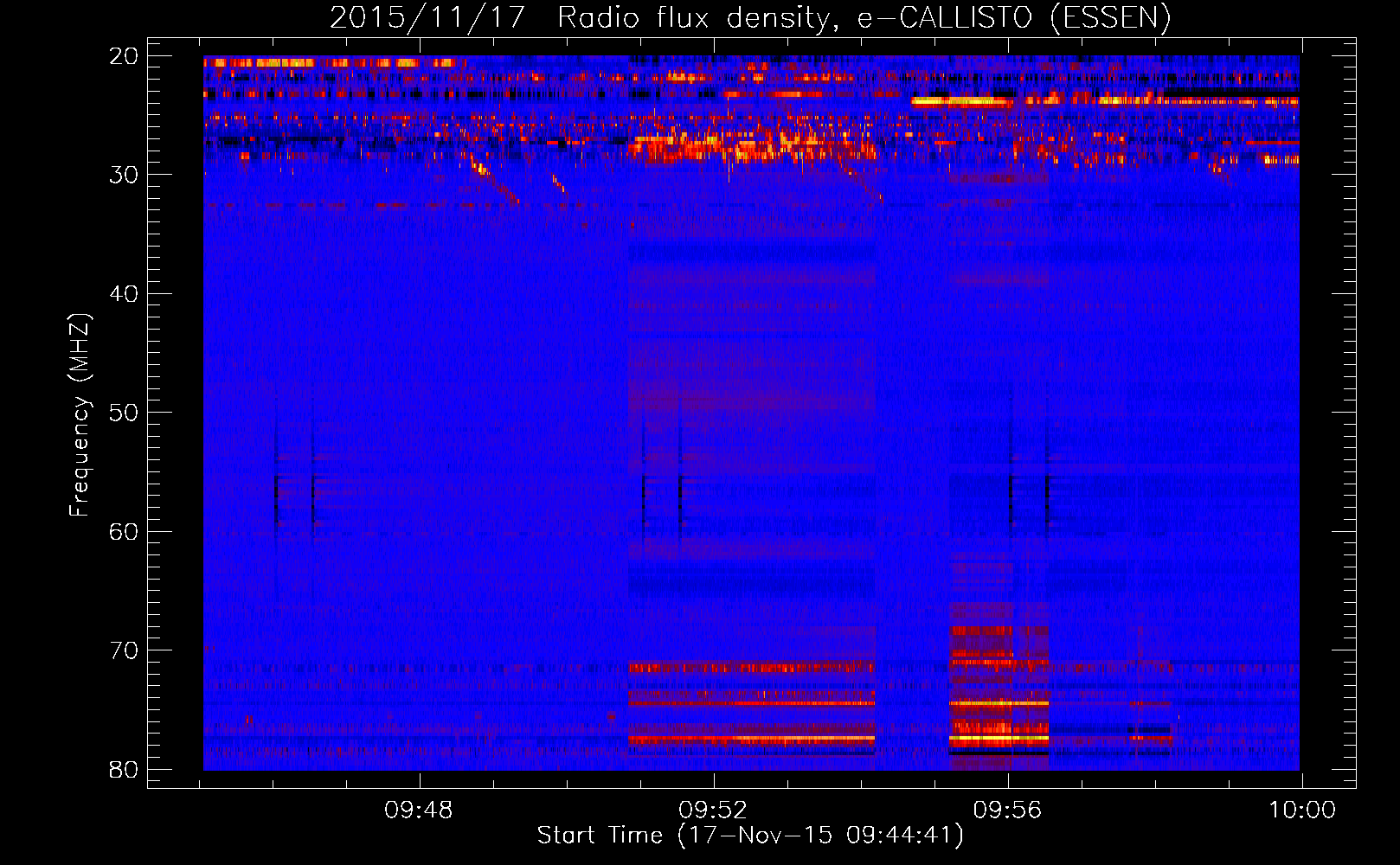This screenshot has height=865, width=1400.
Task: Click the 09:52 time tick label
Action: 713,811
